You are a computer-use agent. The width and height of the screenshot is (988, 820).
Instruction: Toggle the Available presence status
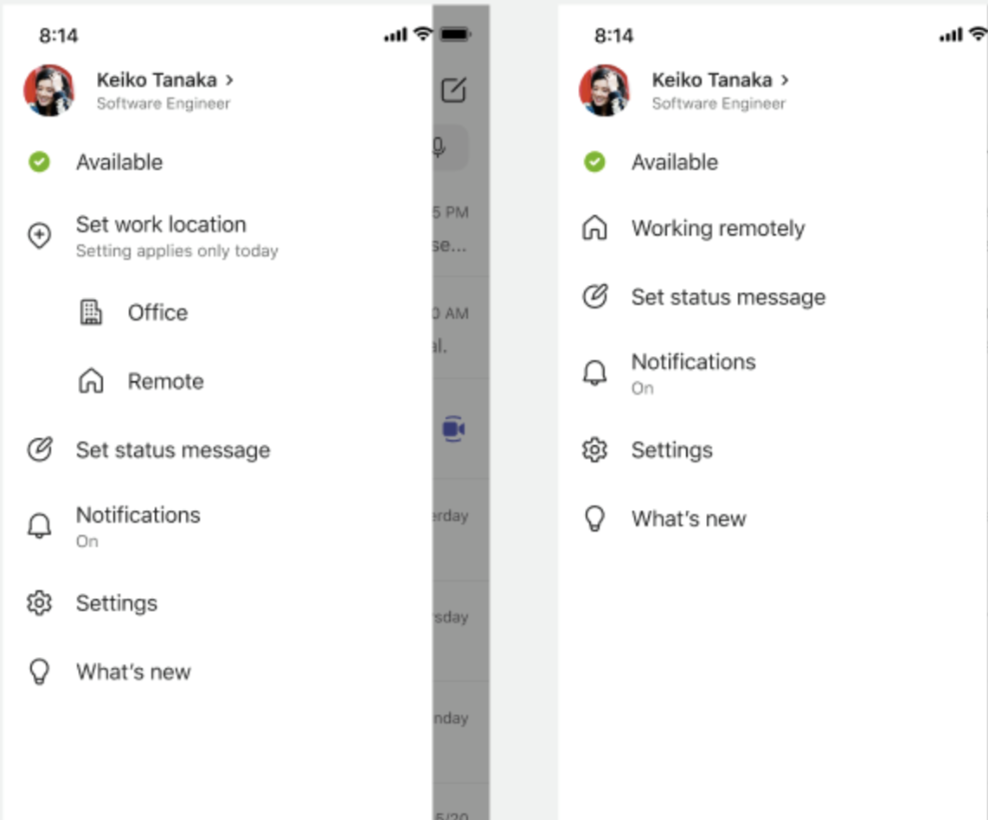(x=118, y=162)
